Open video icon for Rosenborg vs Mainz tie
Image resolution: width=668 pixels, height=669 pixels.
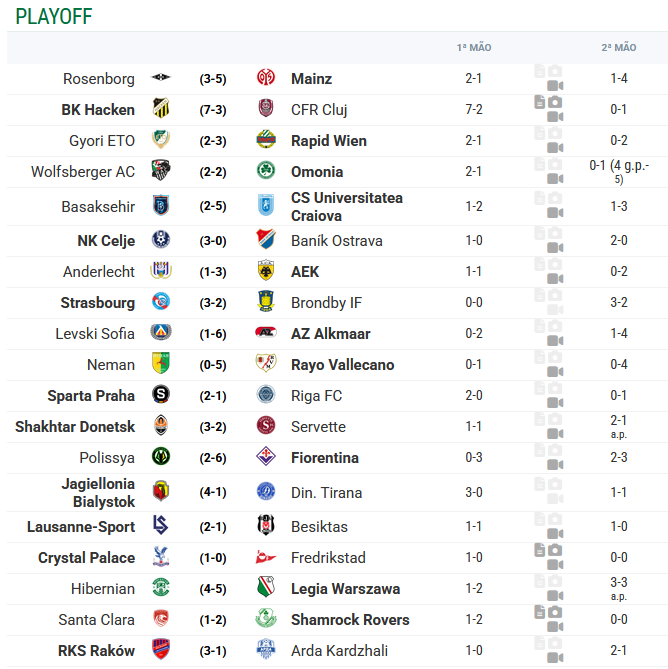pos(555,86)
